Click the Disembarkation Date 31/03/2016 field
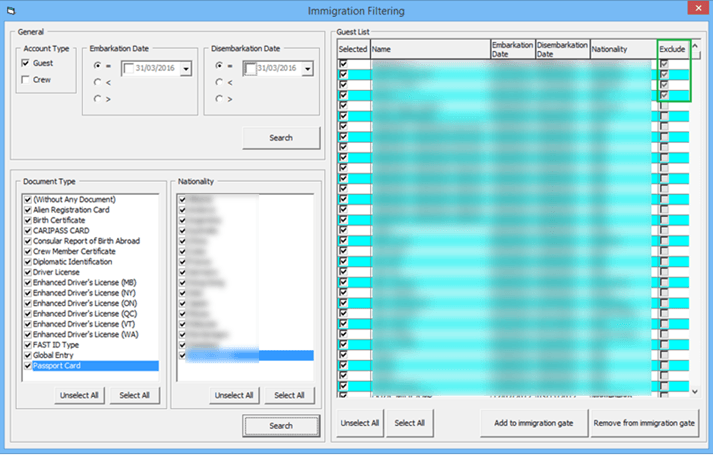 [x=277, y=68]
